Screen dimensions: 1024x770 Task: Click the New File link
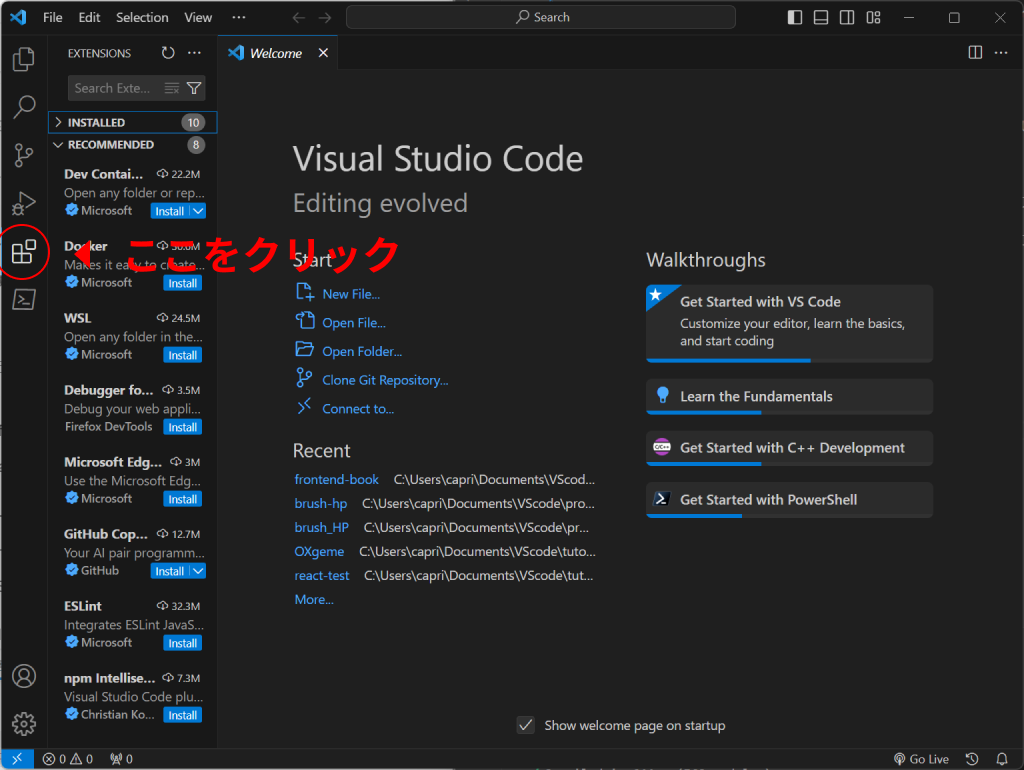coord(351,294)
